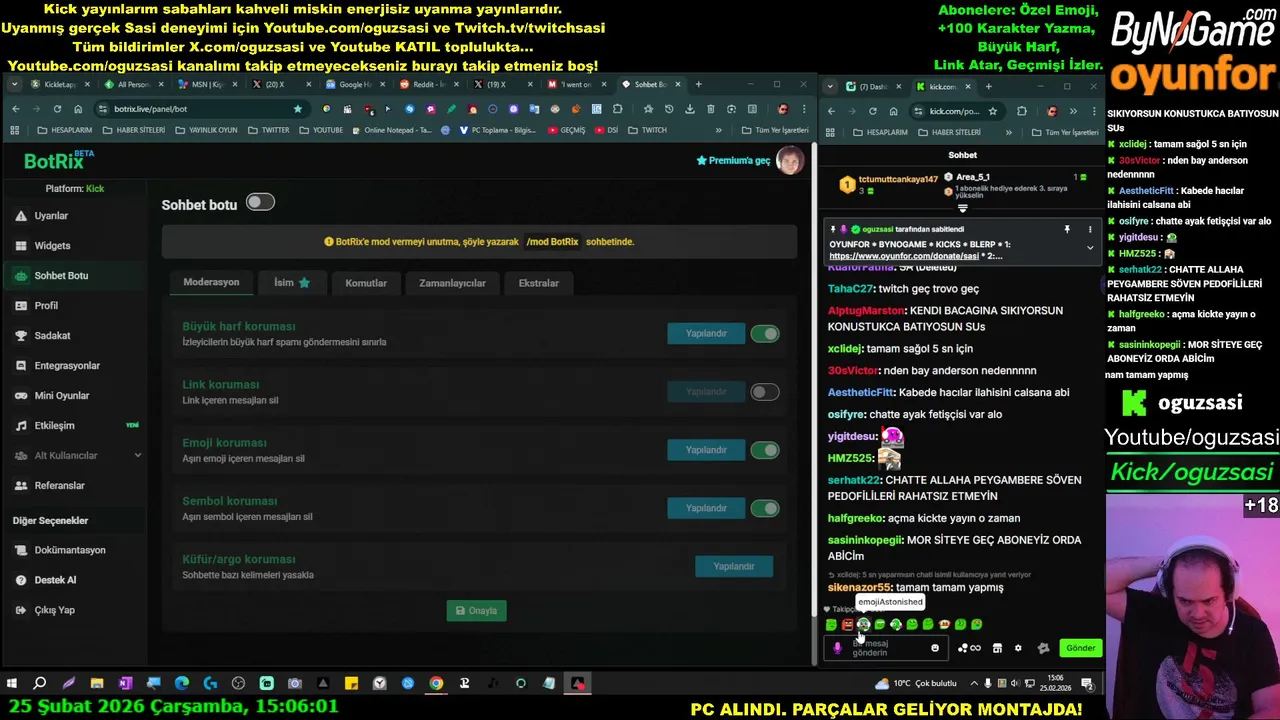The image size is (1280, 720).
Task: Switch to Zamanlayıcılar tab
Action: (x=452, y=283)
